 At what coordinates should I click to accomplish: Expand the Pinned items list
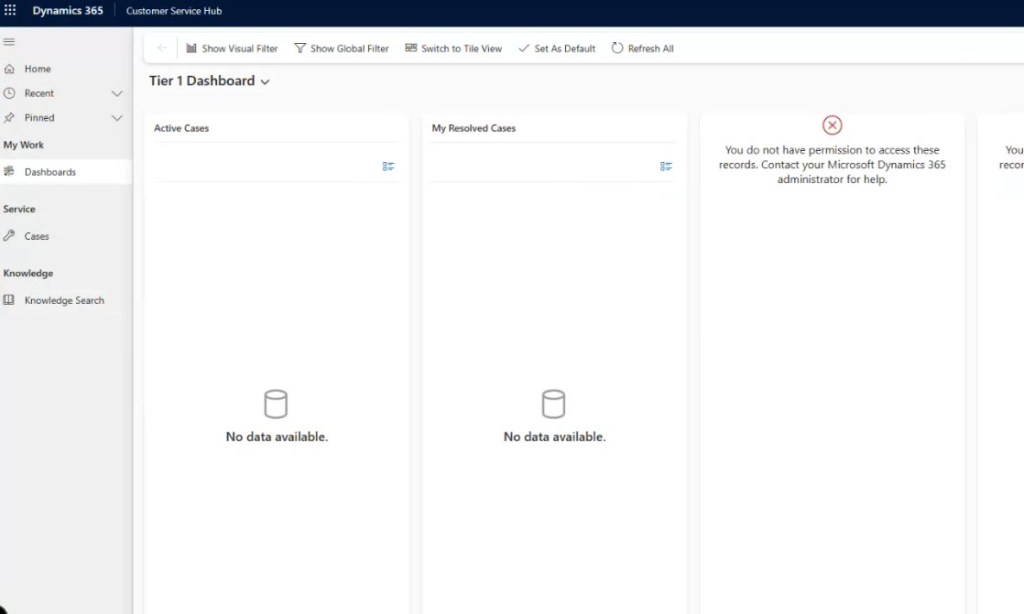(116, 118)
